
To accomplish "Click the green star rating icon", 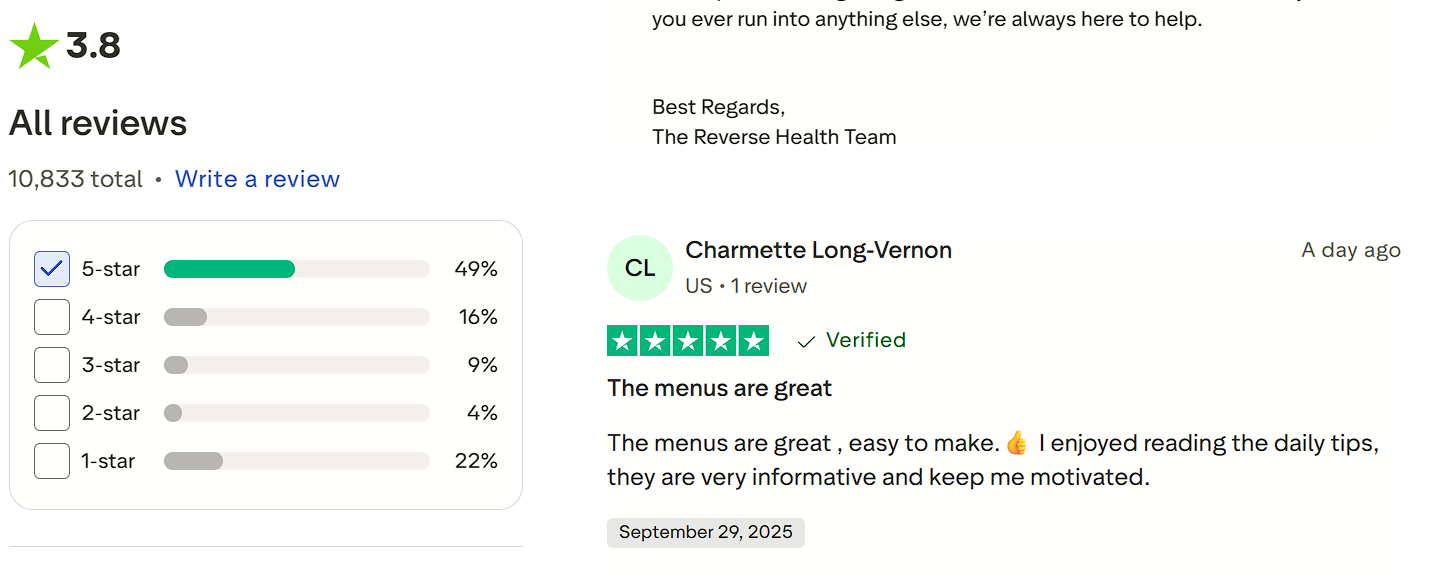I will [33, 46].
